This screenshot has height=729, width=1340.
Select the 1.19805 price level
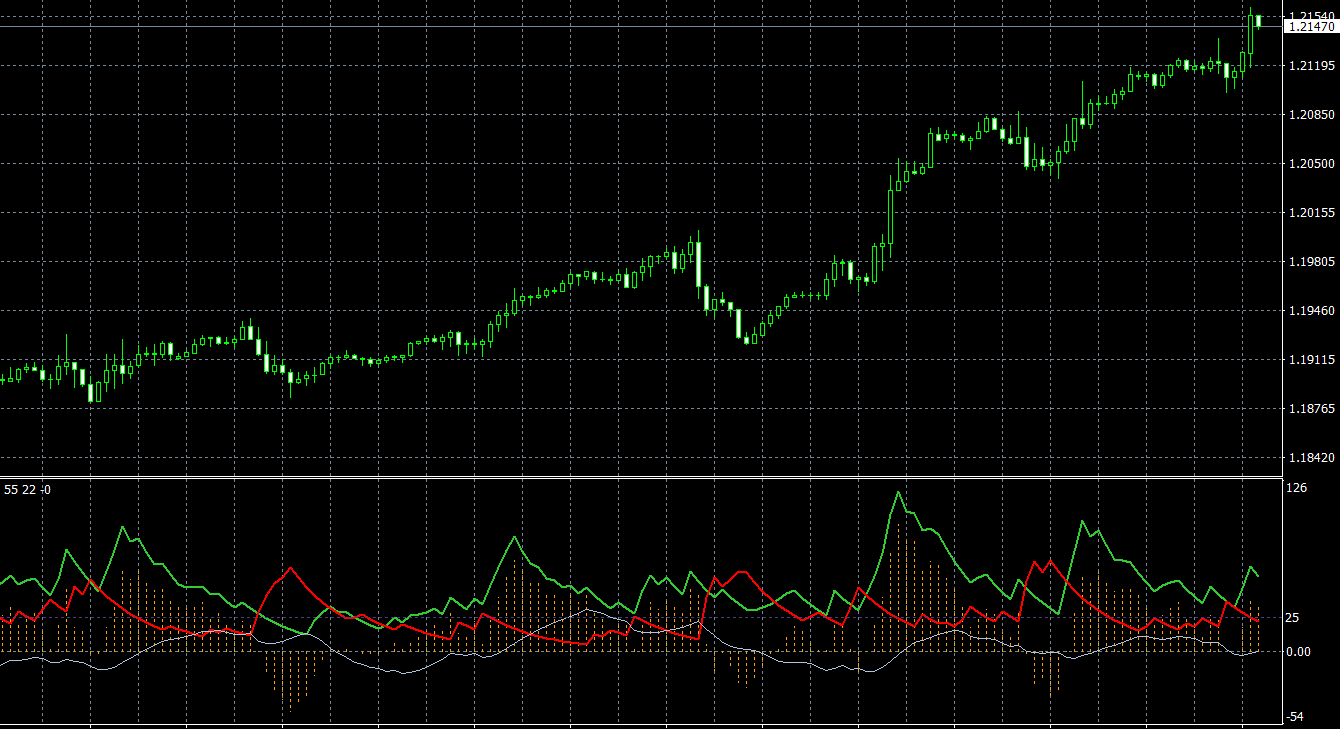click(x=1311, y=262)
